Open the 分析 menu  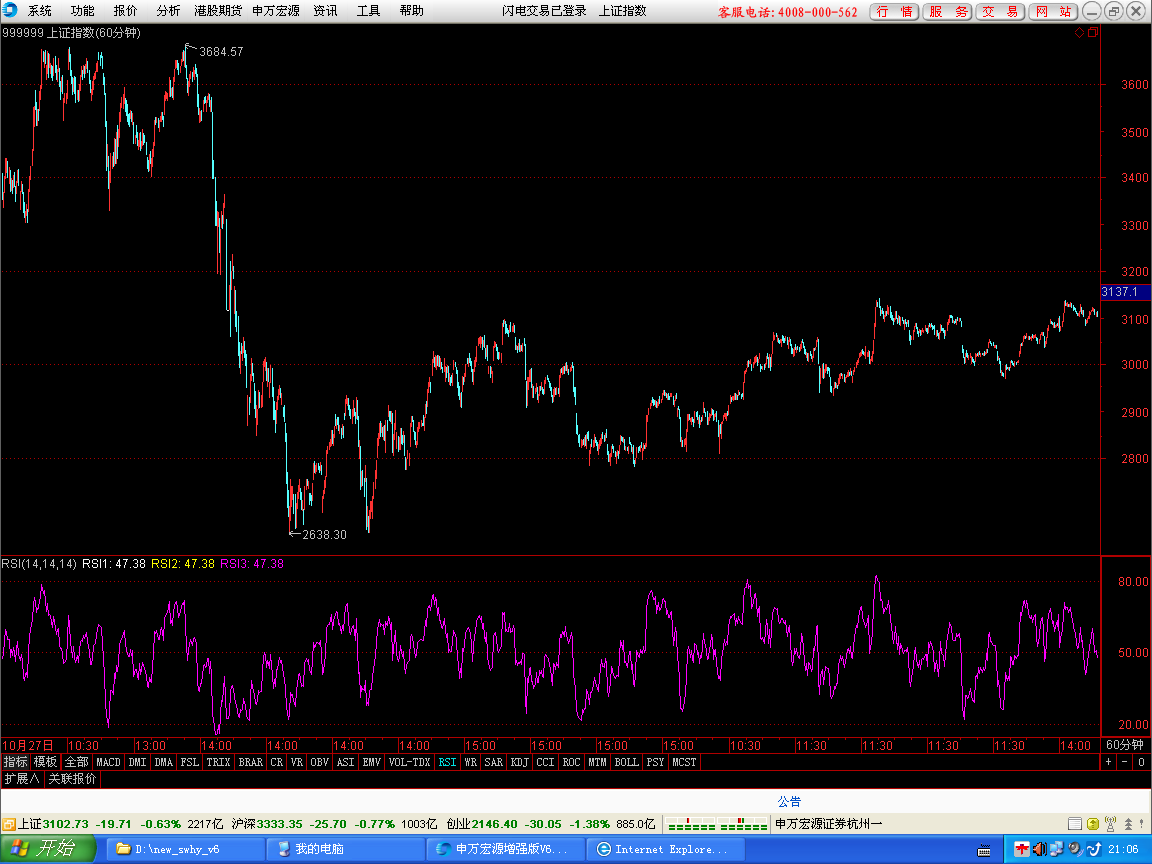(168, 11)
